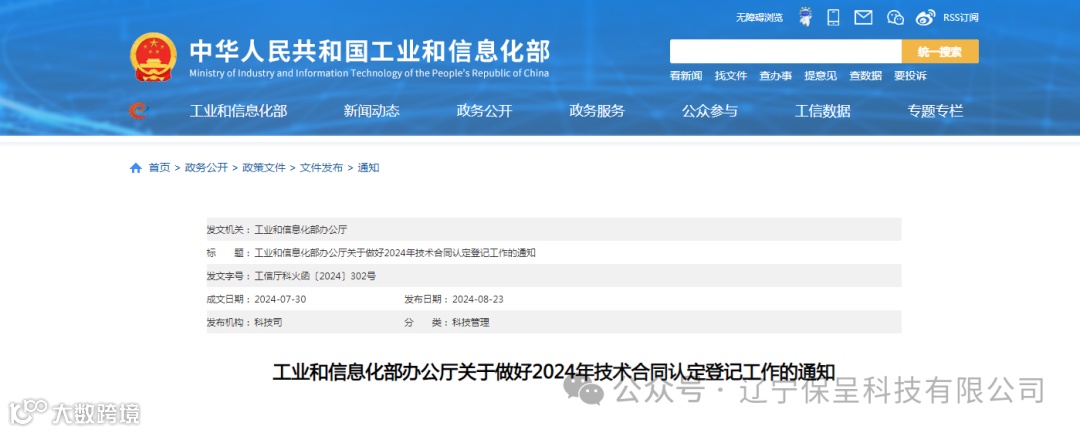This screenshot has width=1080, height=433.
Task: Open the Weibo icon
Action: click(x=926, y=17)
